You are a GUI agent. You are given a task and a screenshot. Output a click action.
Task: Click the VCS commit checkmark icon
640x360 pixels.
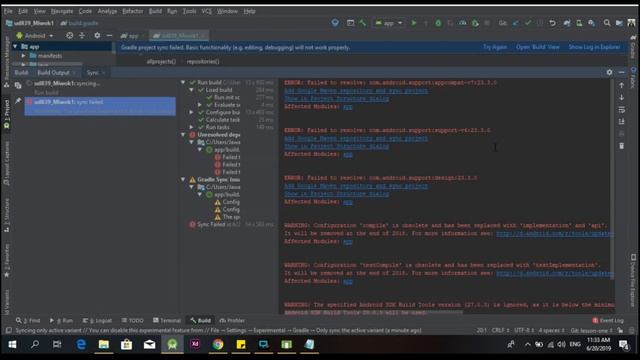click(528, 23)
